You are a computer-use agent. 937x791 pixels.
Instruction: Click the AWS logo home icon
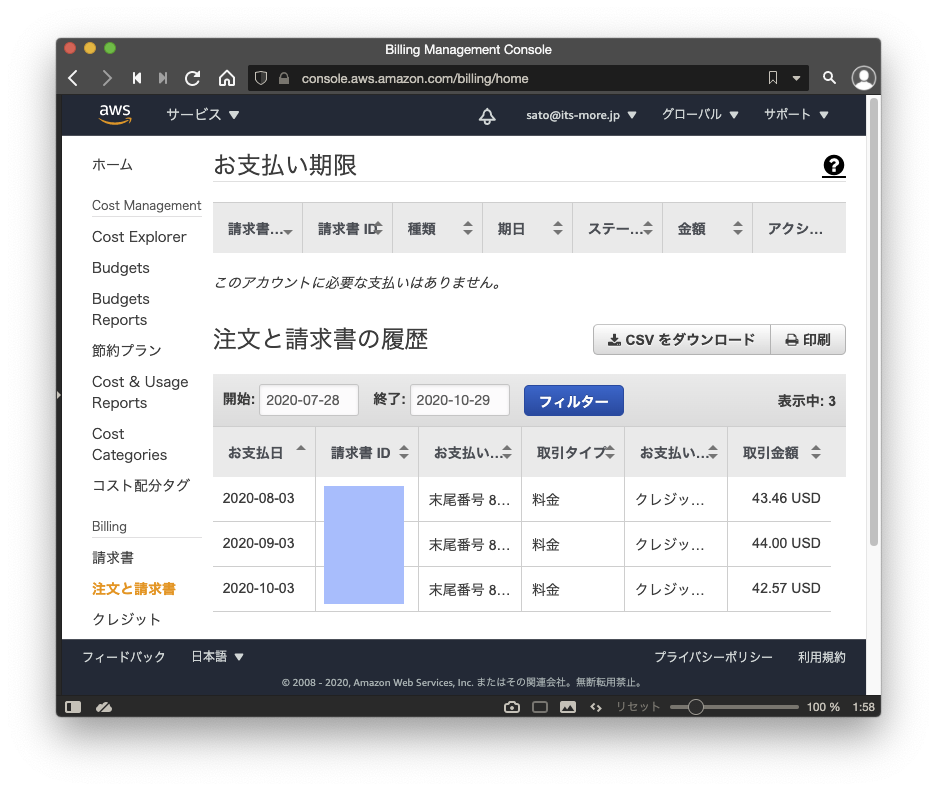(115, 115)
